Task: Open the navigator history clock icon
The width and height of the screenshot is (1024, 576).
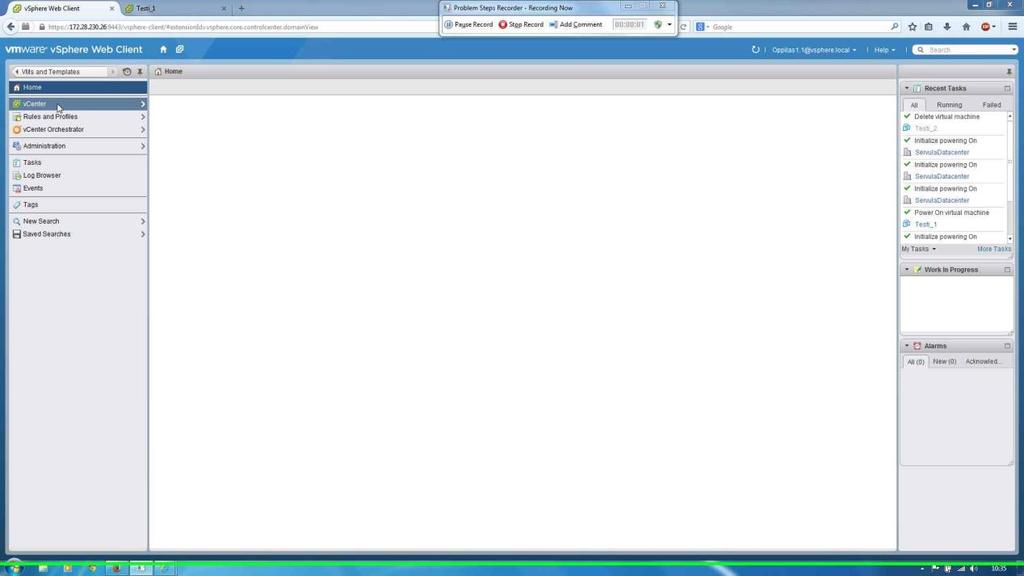Action: point(127,72)
